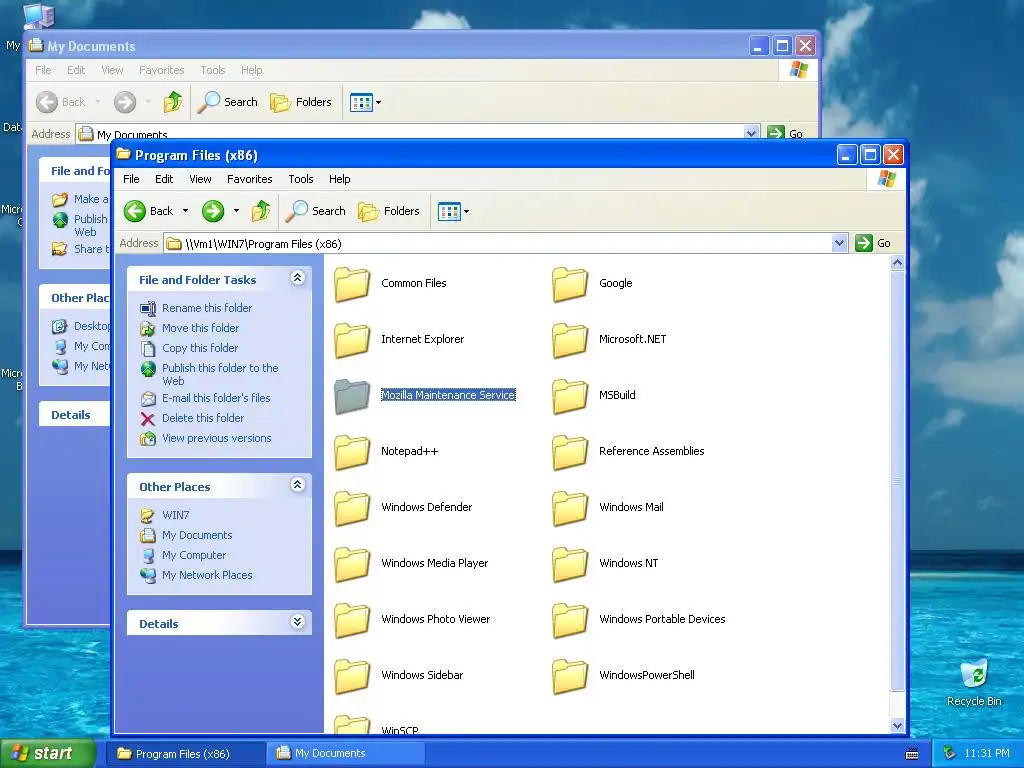Screen dimensions: 1024x768
Task: Open My Computer in Other Places
Action: coord(194,555)
